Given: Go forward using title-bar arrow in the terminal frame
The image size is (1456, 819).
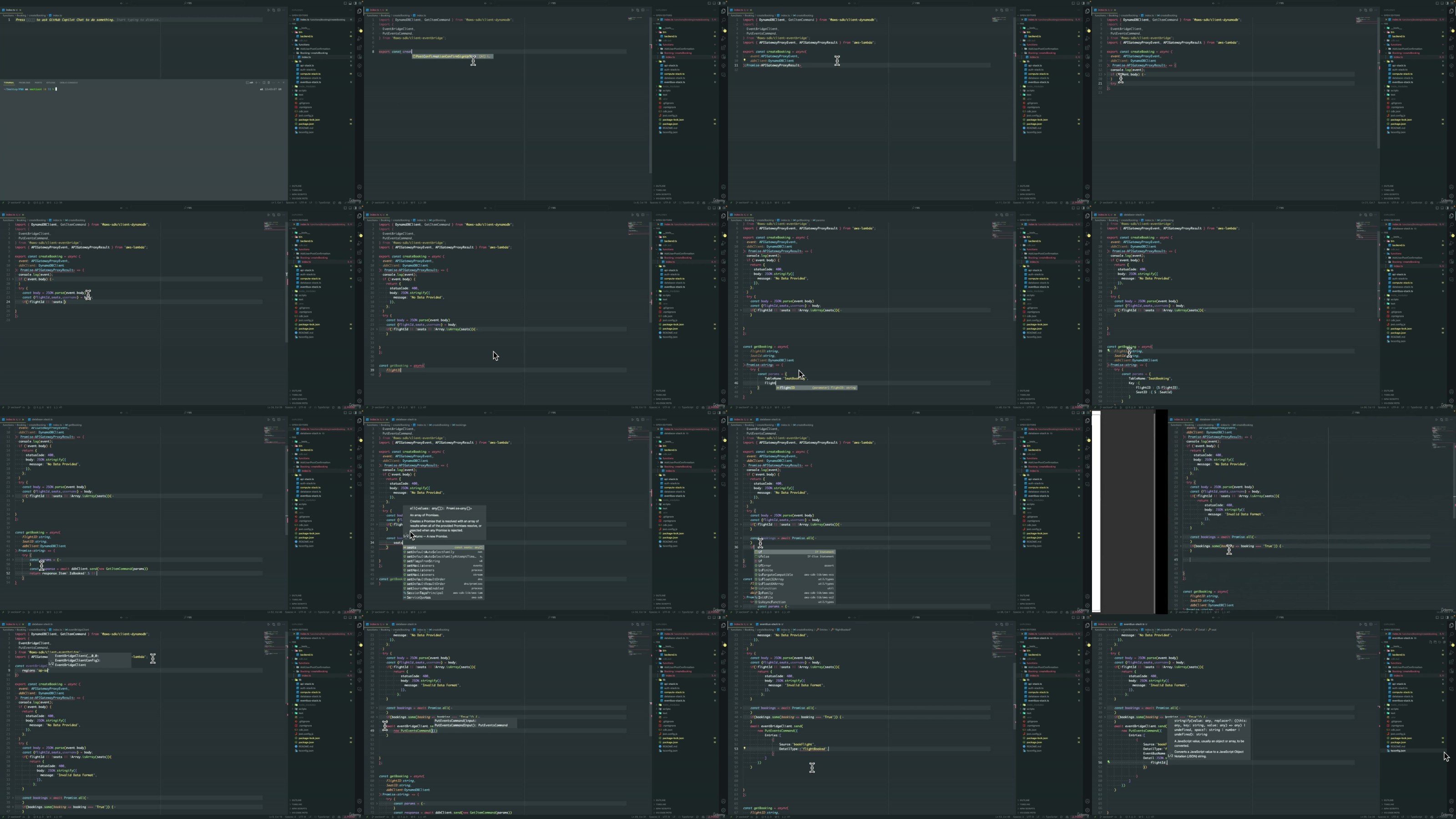Looking at the screenshot, I should click(126, 3).
